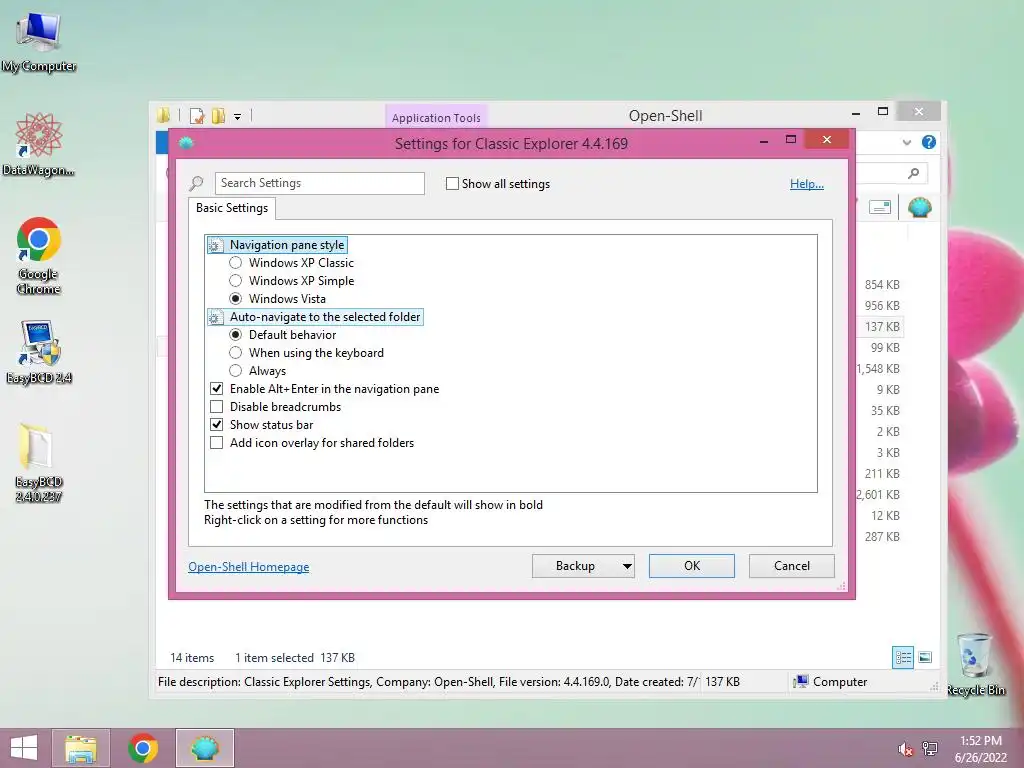Click the Settings dialog title shell icon

[186, 143]
